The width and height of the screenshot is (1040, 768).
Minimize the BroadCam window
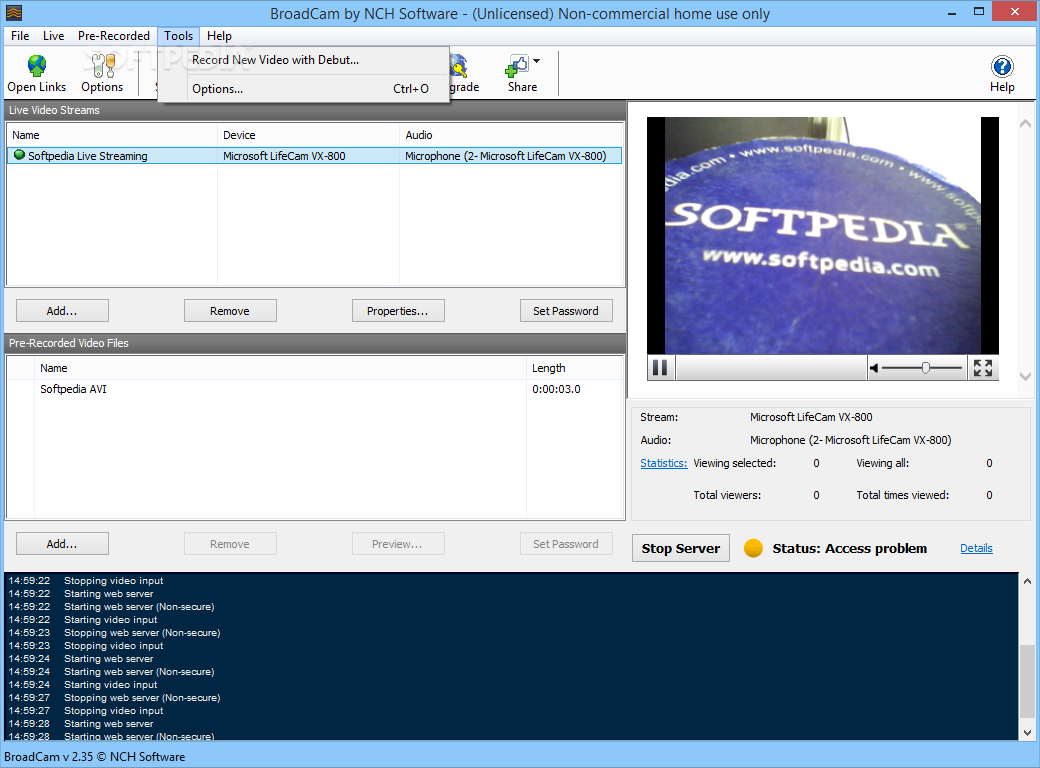pos(952,13)
